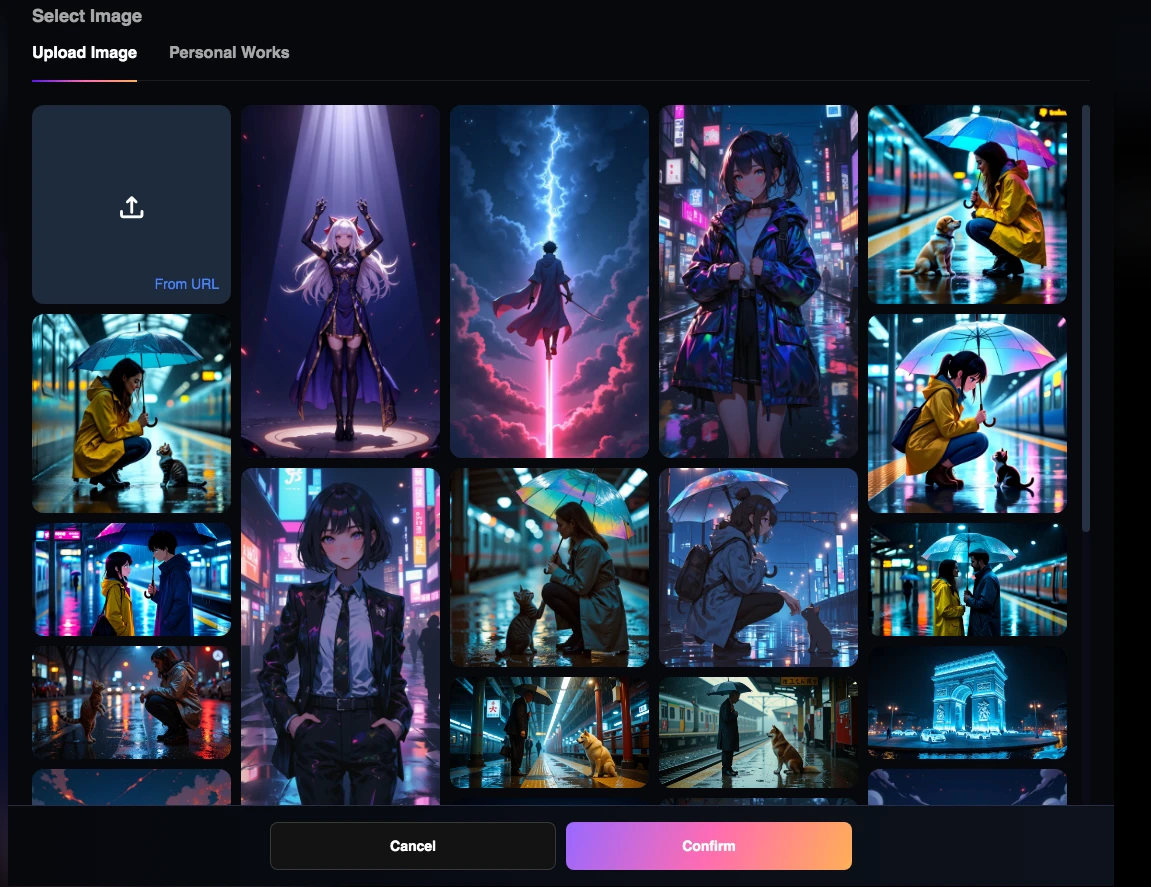Choose couple under clear umbrella at station image
The height and width of the screenshot is (887, 1151).
click(967, 579)
